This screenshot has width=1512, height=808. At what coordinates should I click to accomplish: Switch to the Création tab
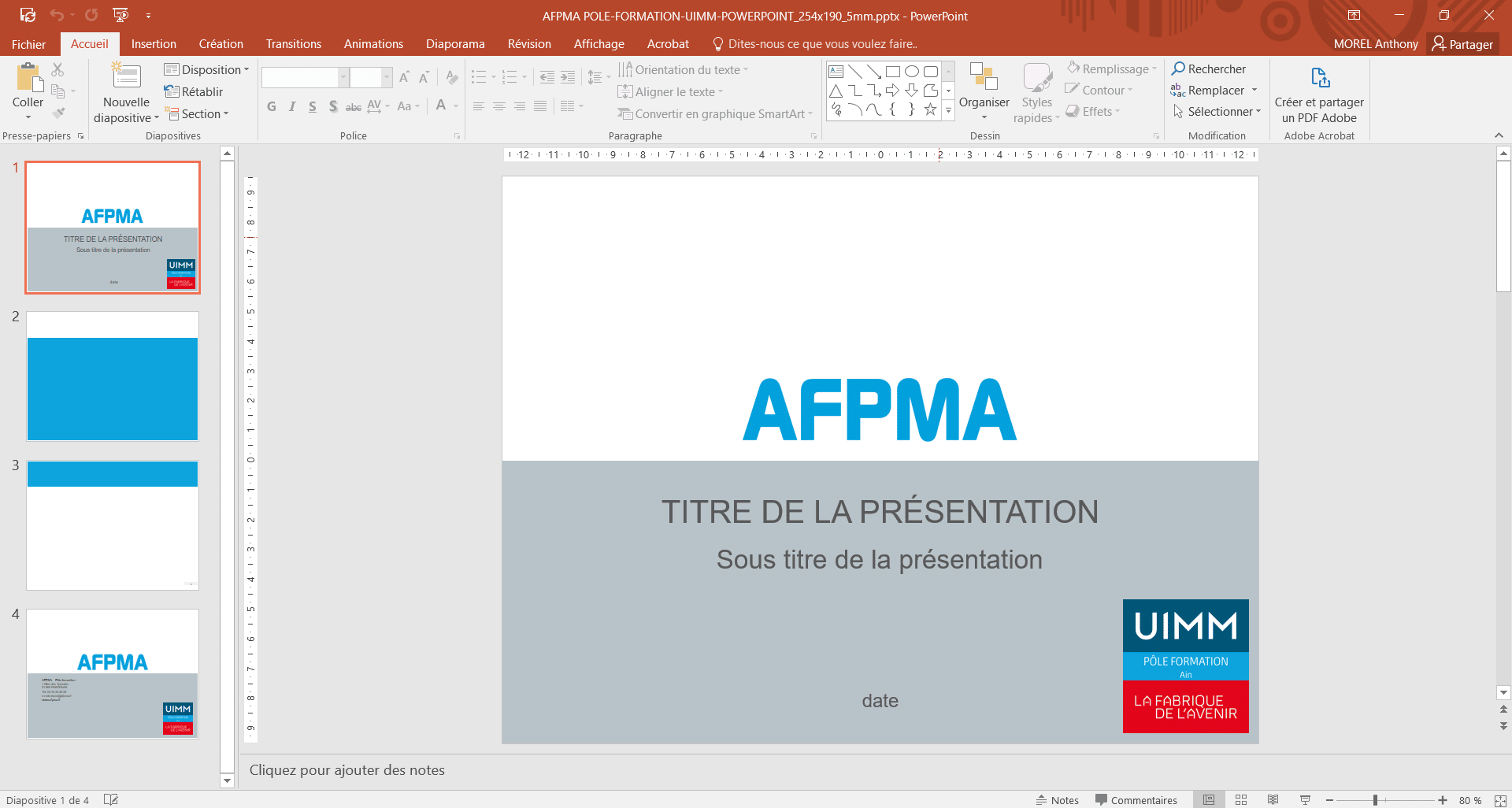[221, 44]
